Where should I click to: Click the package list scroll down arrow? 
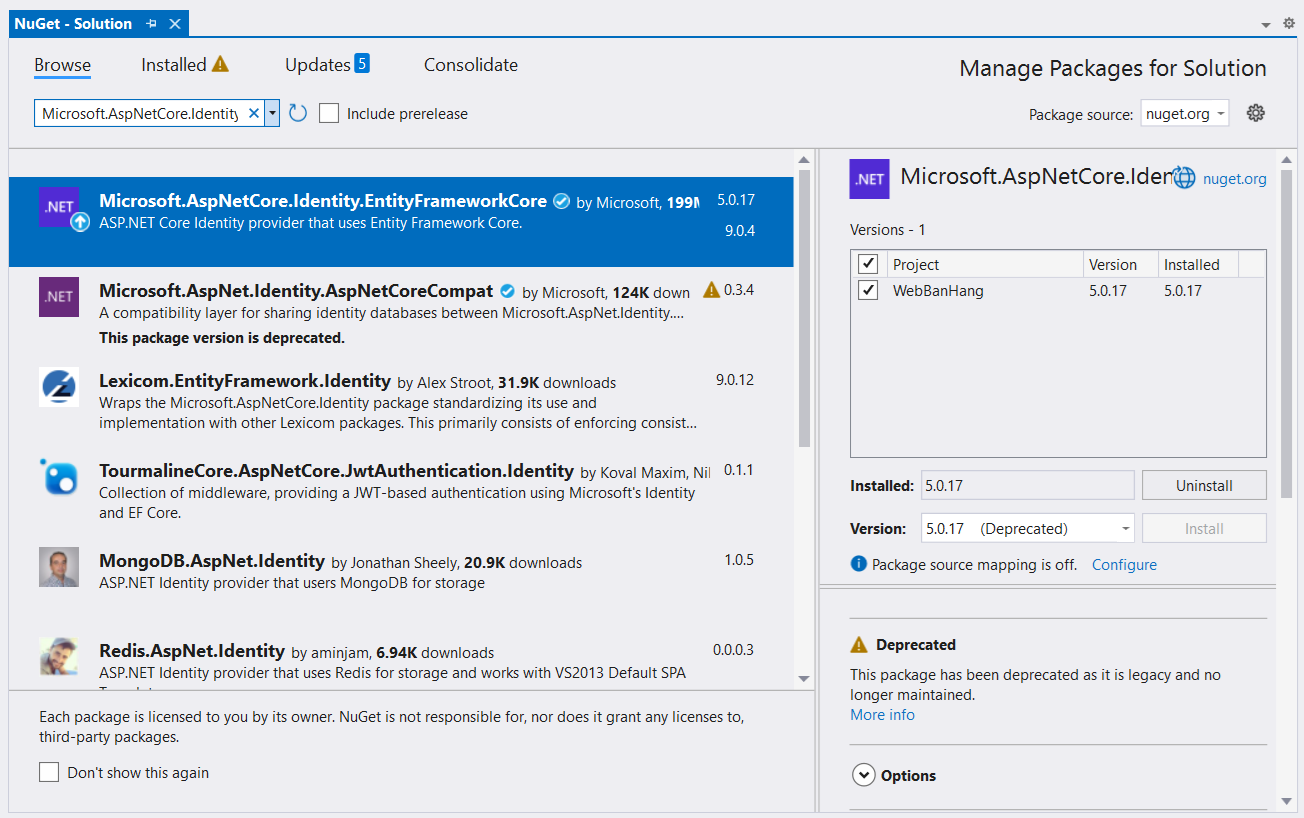click(x=804, y=679)
